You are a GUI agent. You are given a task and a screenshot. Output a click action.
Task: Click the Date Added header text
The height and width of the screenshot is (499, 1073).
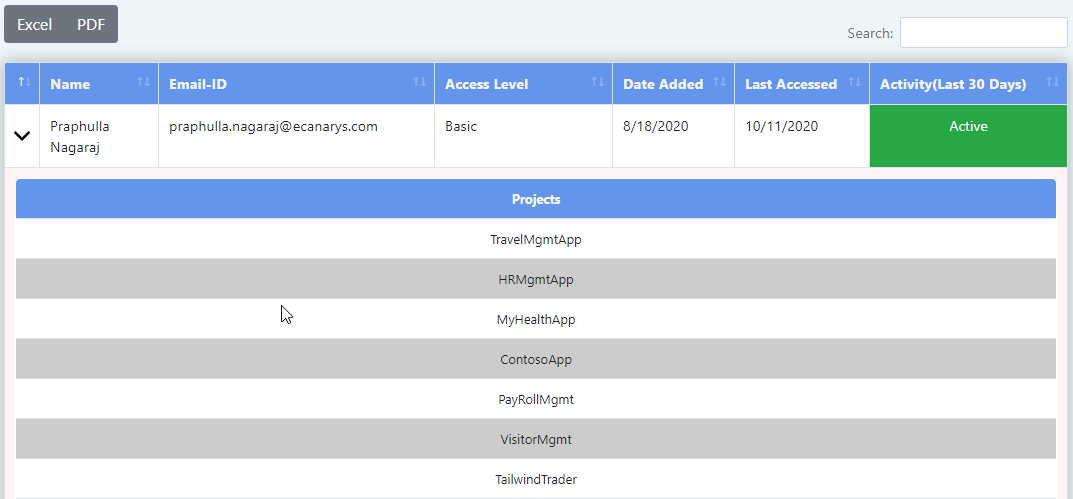click(x=663, y=85)
